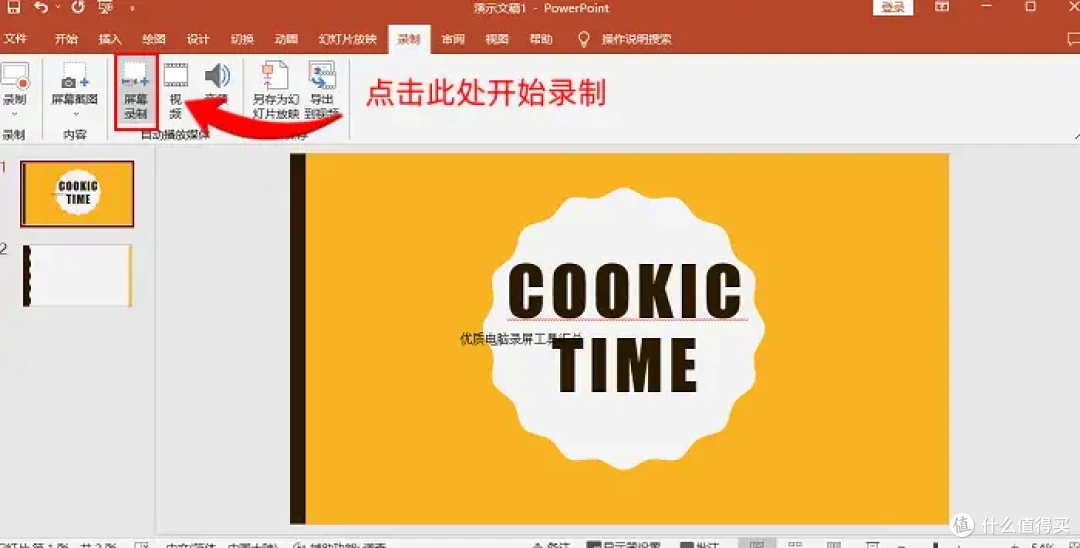Open the 文件 tab
Viewport: 1080px width, 548px height.
point(15,39)
